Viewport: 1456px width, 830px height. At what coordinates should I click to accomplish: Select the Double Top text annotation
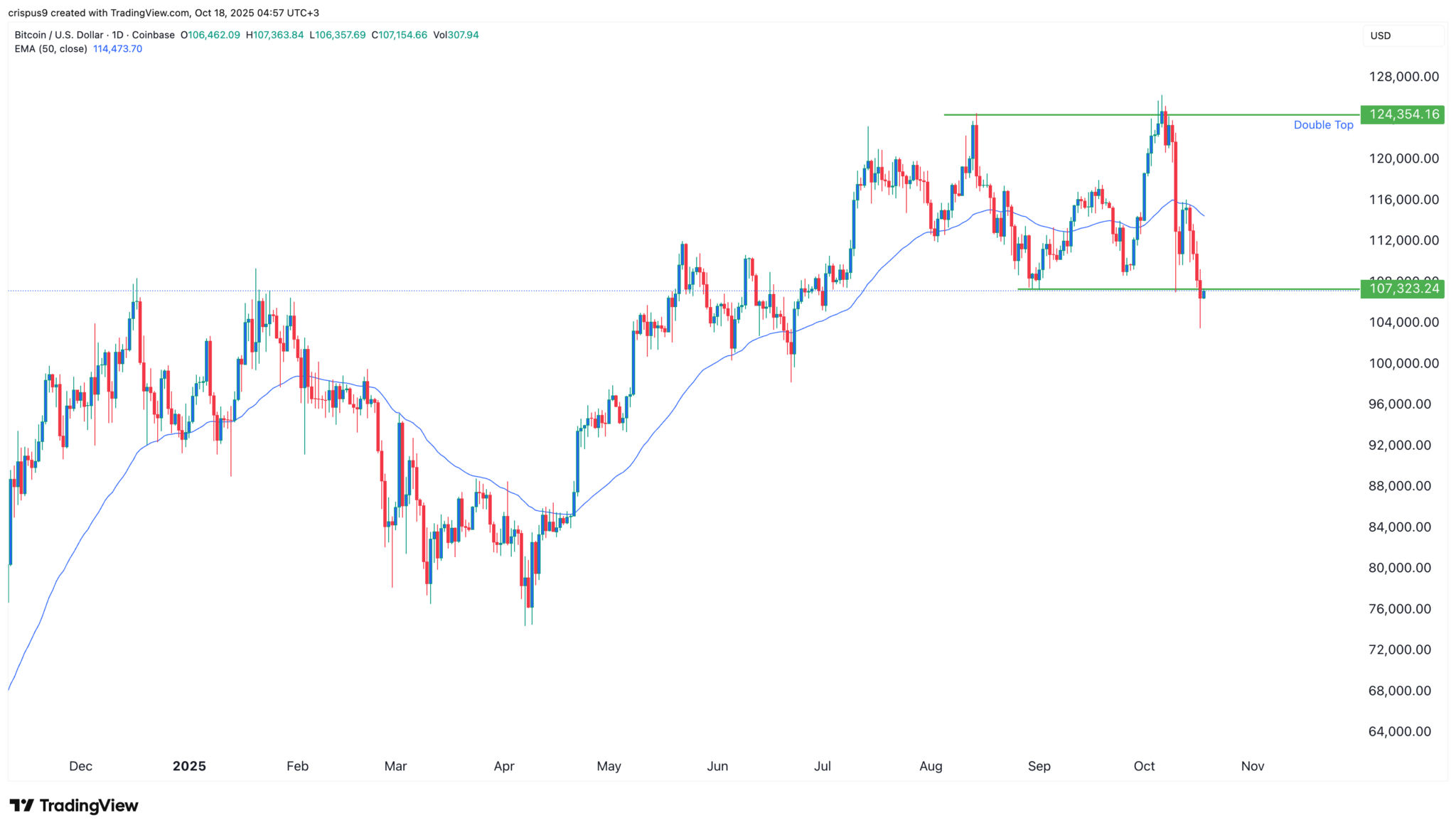(1323, 125)
